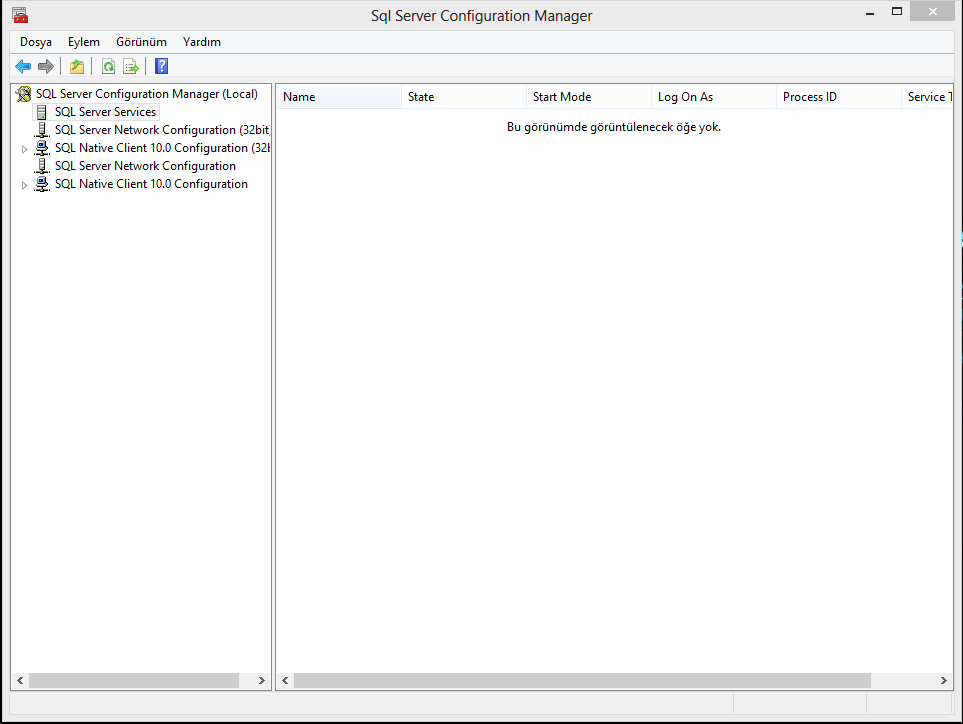Open the Dosya menu
Viewport: 963px width, 724px height.
click(x=36, y=42)
